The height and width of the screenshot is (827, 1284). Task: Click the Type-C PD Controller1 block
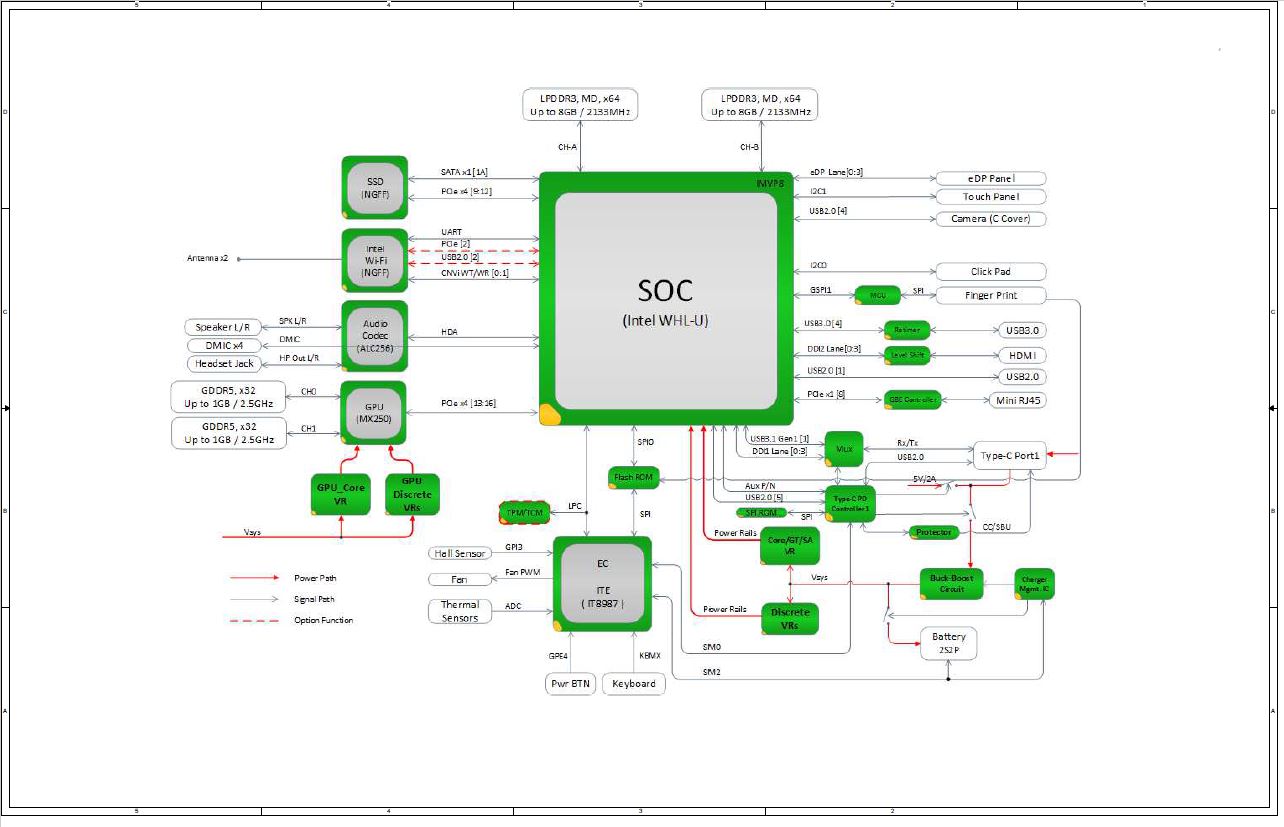(852, 503)
